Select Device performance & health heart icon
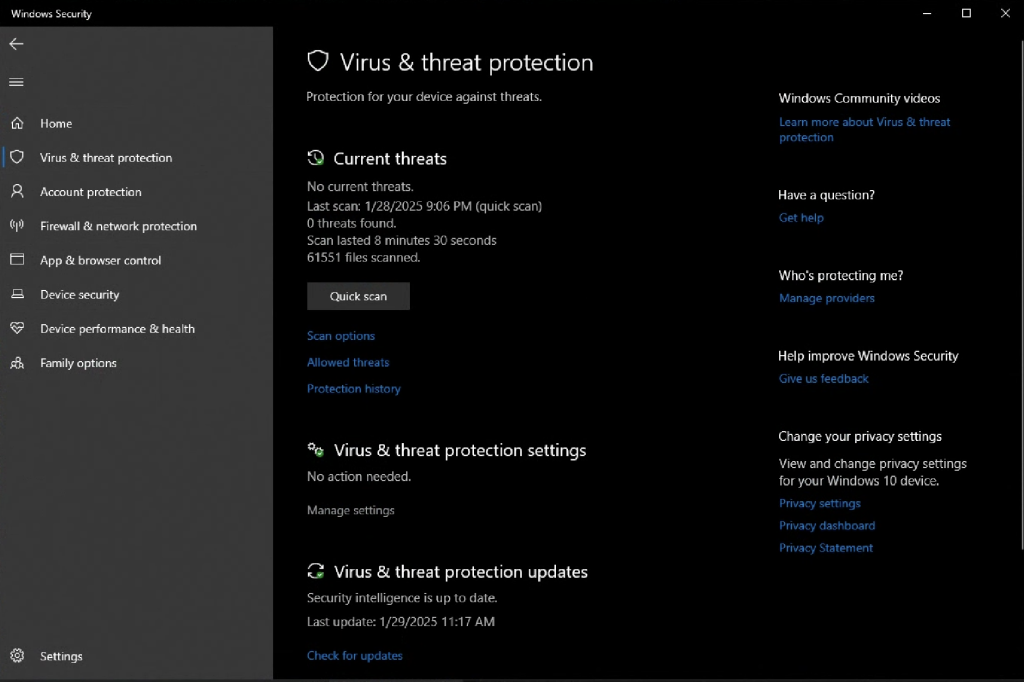 [17, 328]
